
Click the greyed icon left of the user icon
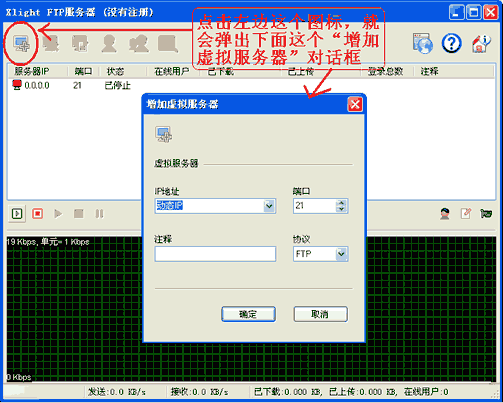[x=80, y=44]
